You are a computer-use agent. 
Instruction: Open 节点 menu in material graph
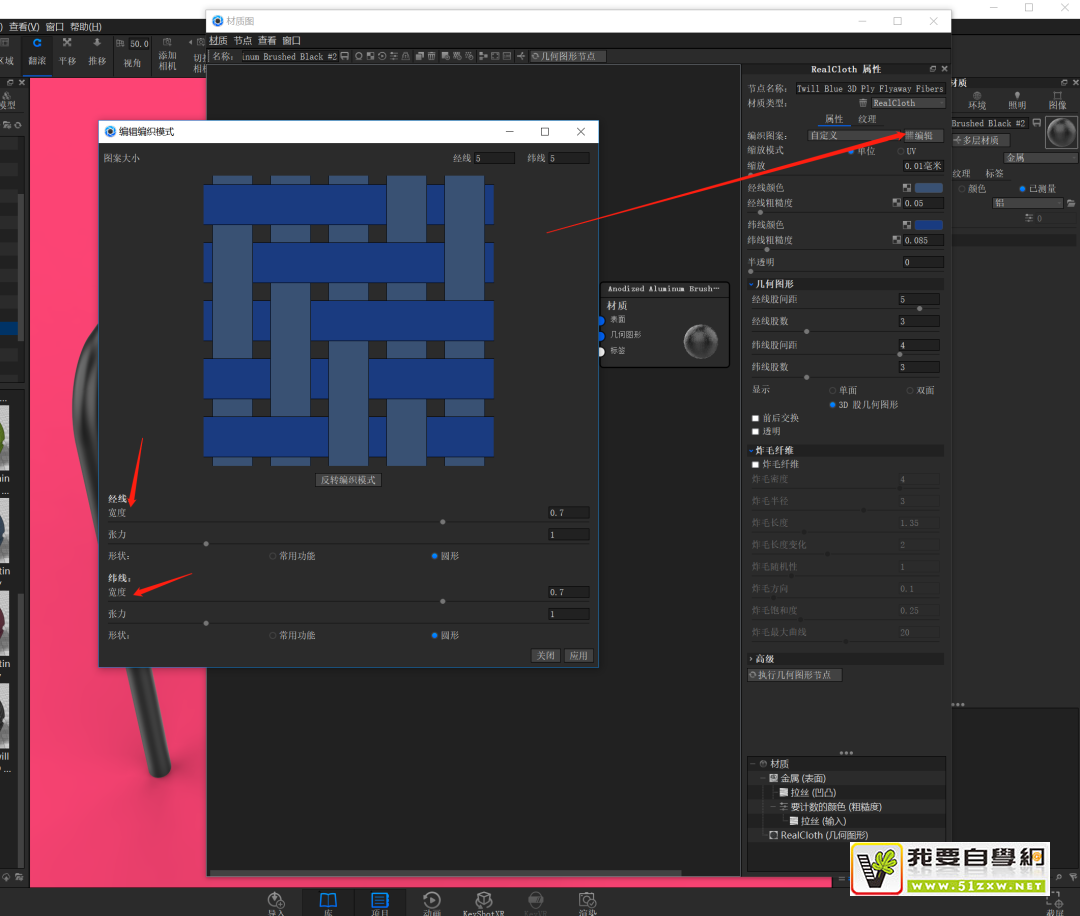(x=243, y=41)
